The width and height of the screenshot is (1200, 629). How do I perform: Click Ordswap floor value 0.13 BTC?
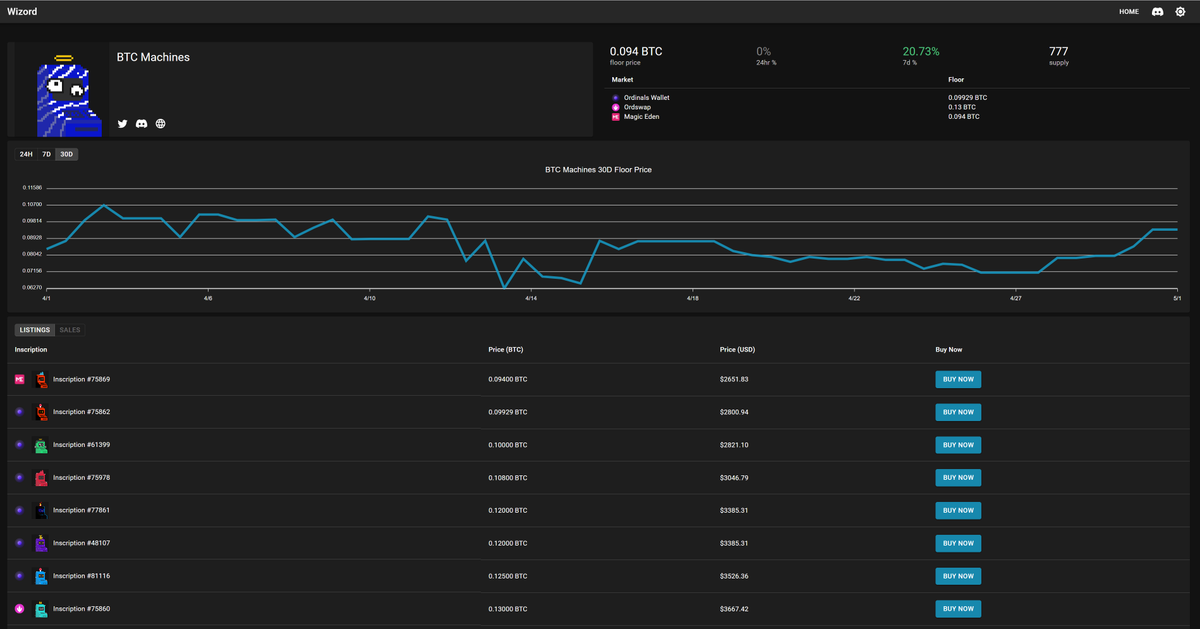coord(962,107)
